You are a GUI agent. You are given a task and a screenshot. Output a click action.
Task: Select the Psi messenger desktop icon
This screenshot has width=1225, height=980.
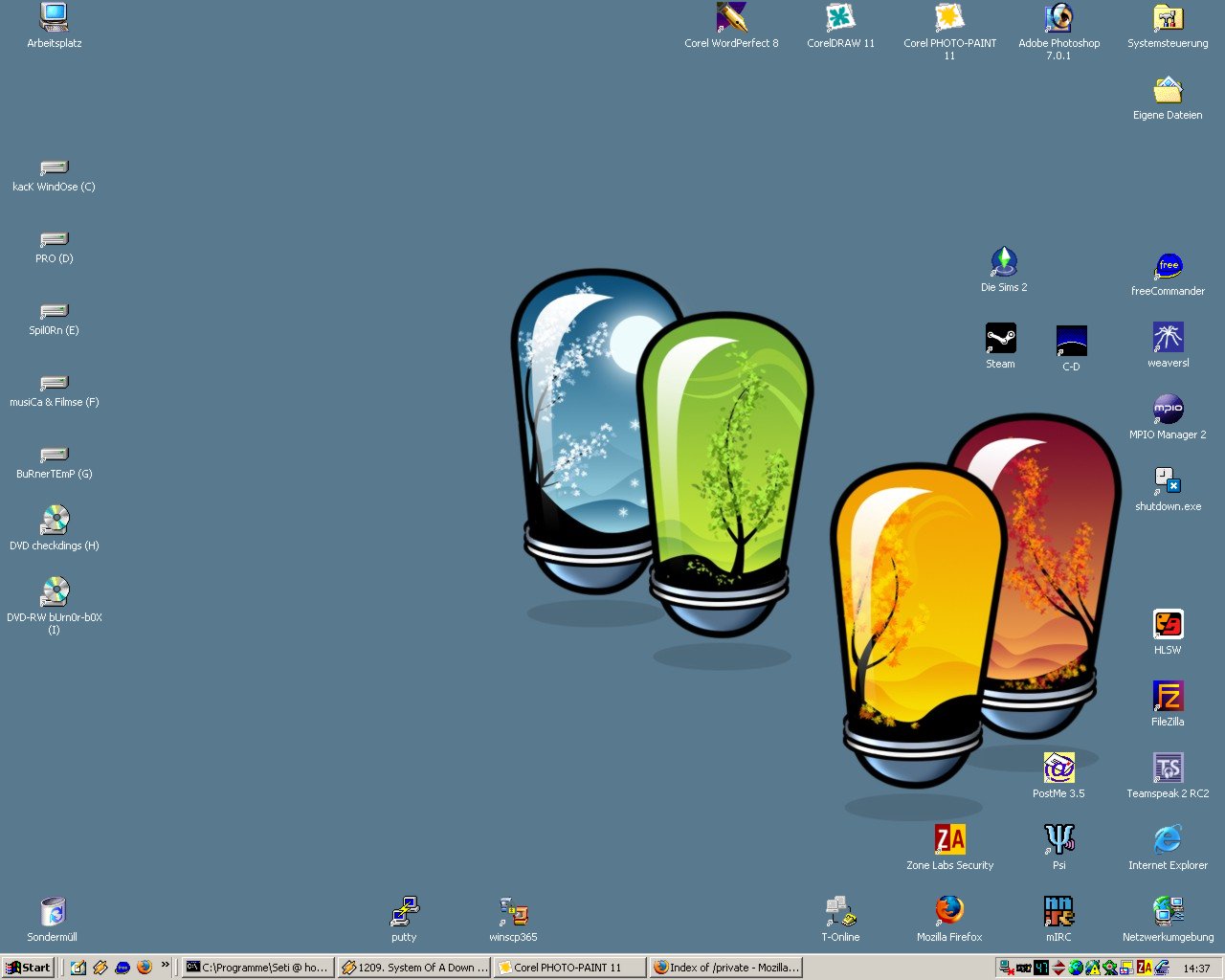(x=1058, y=841)
